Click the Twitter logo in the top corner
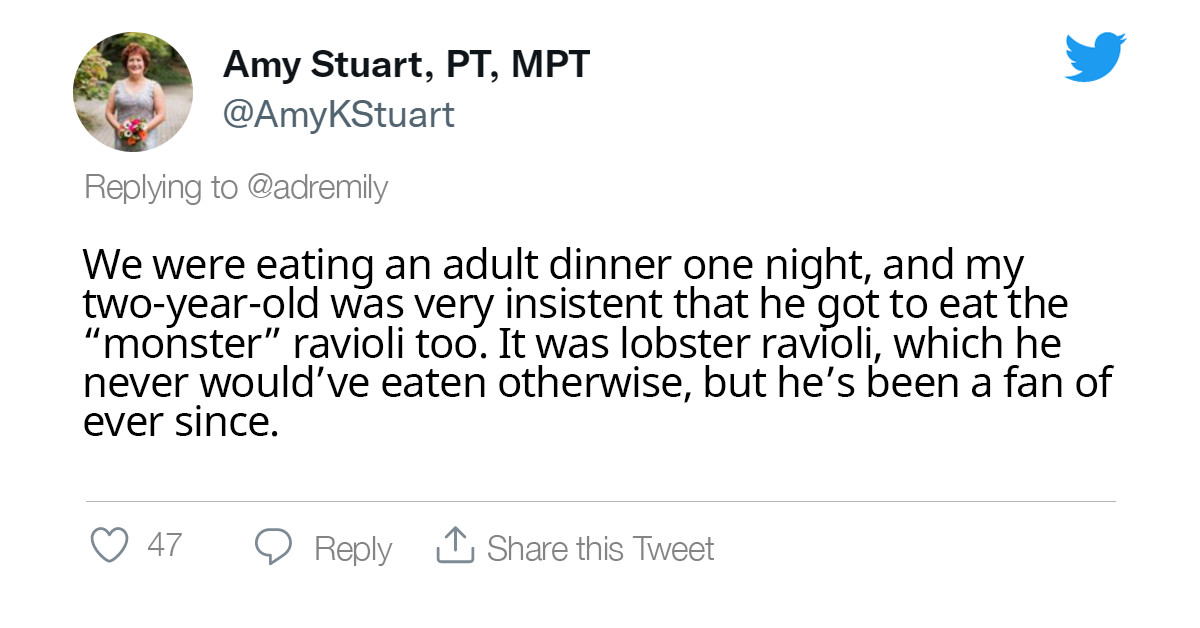The width and height of the screenshot is (1200, 628). (x=1095, y=56)
